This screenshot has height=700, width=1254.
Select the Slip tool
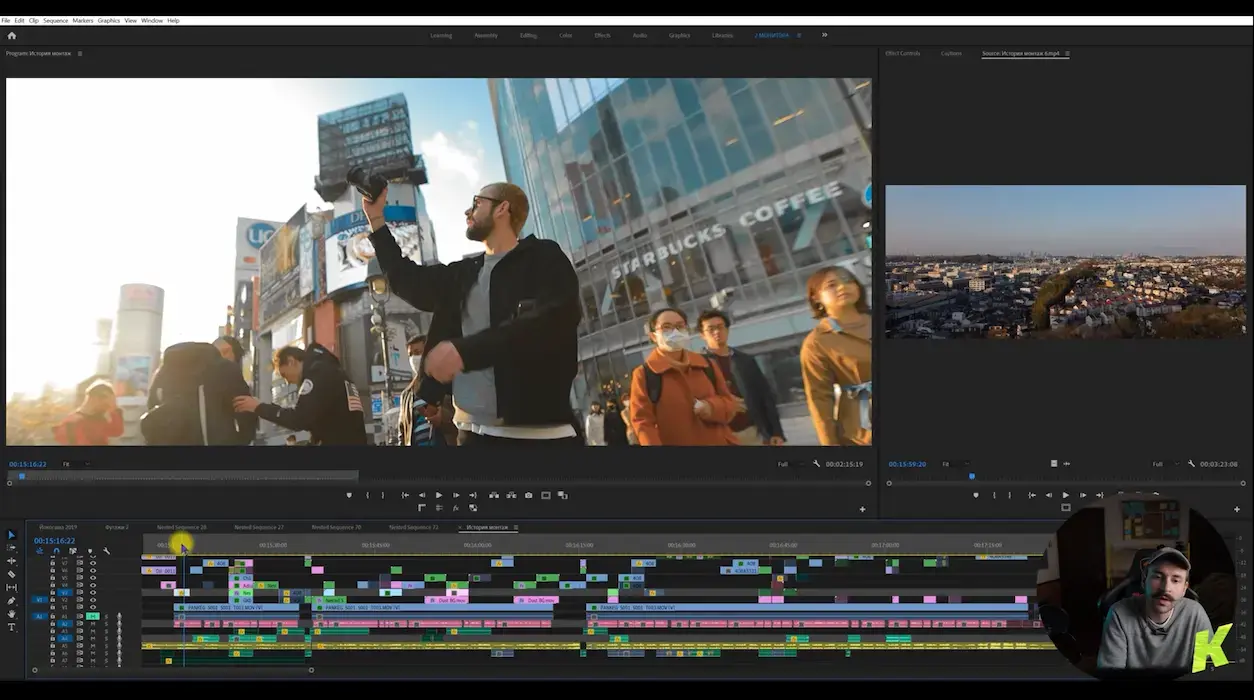click(12, 587)
